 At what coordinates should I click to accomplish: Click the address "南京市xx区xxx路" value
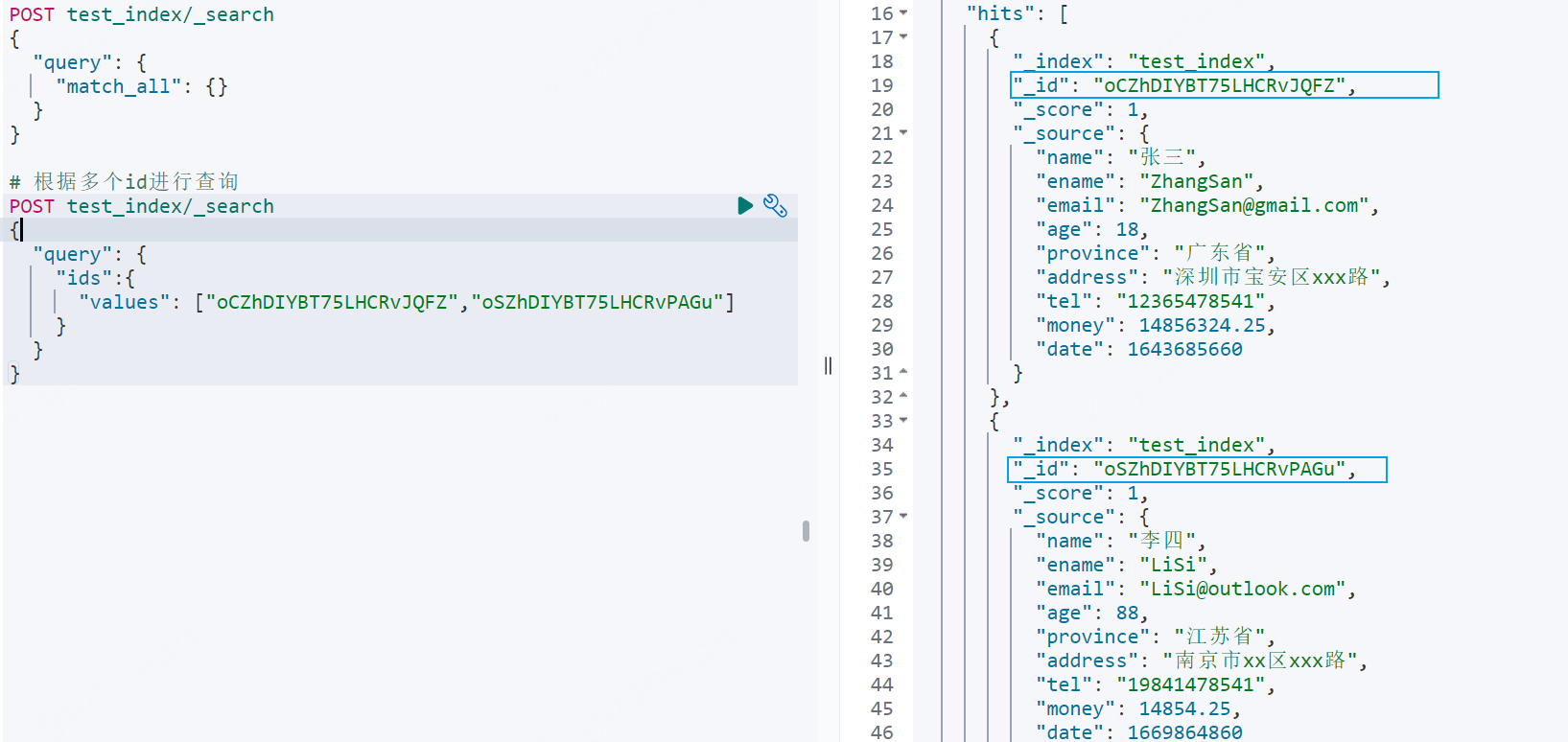coord(1259,661)
